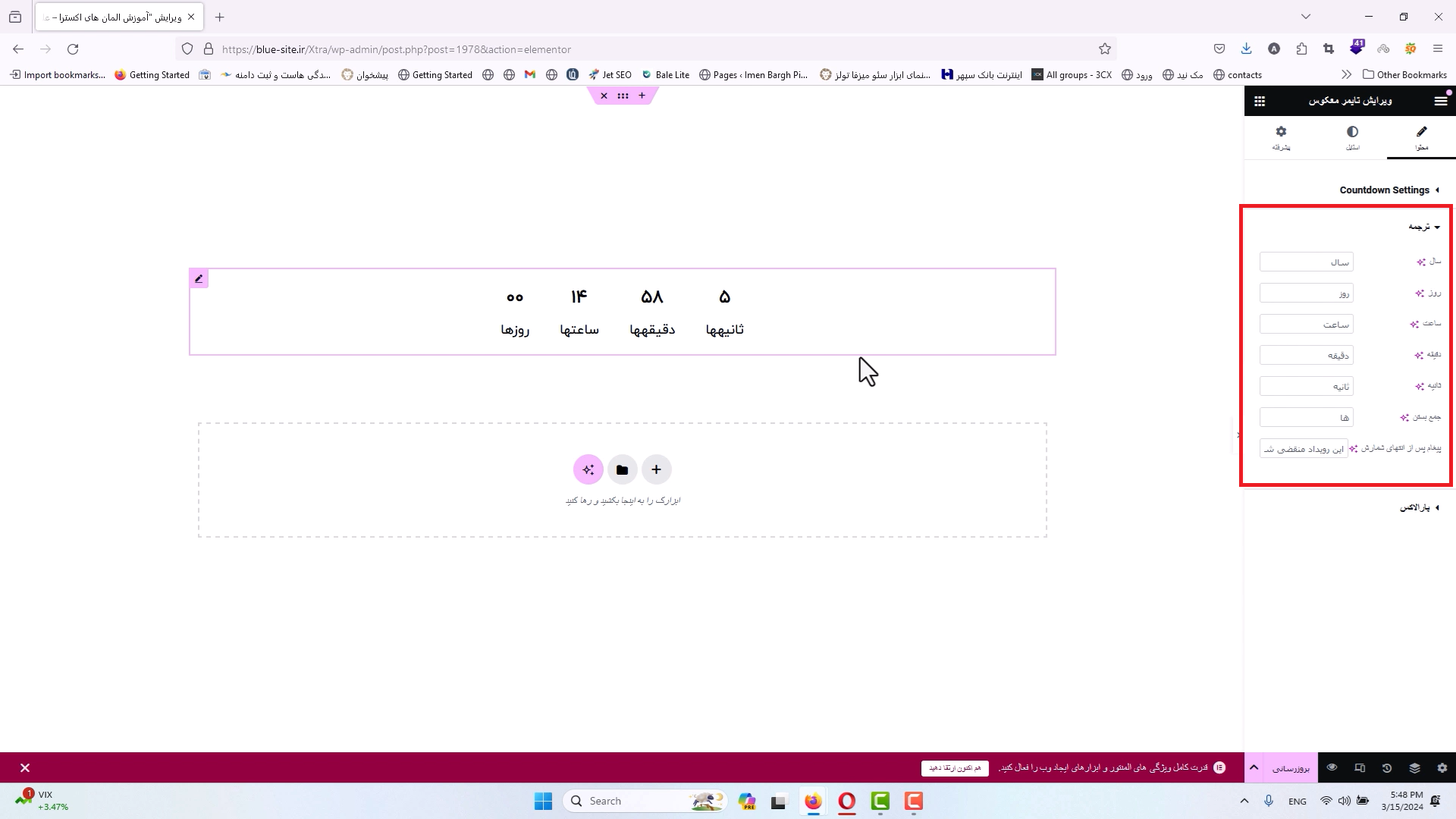Click the دقیقه (minute) translation input
The image size is (1456, 819).
coord(1306,355)
